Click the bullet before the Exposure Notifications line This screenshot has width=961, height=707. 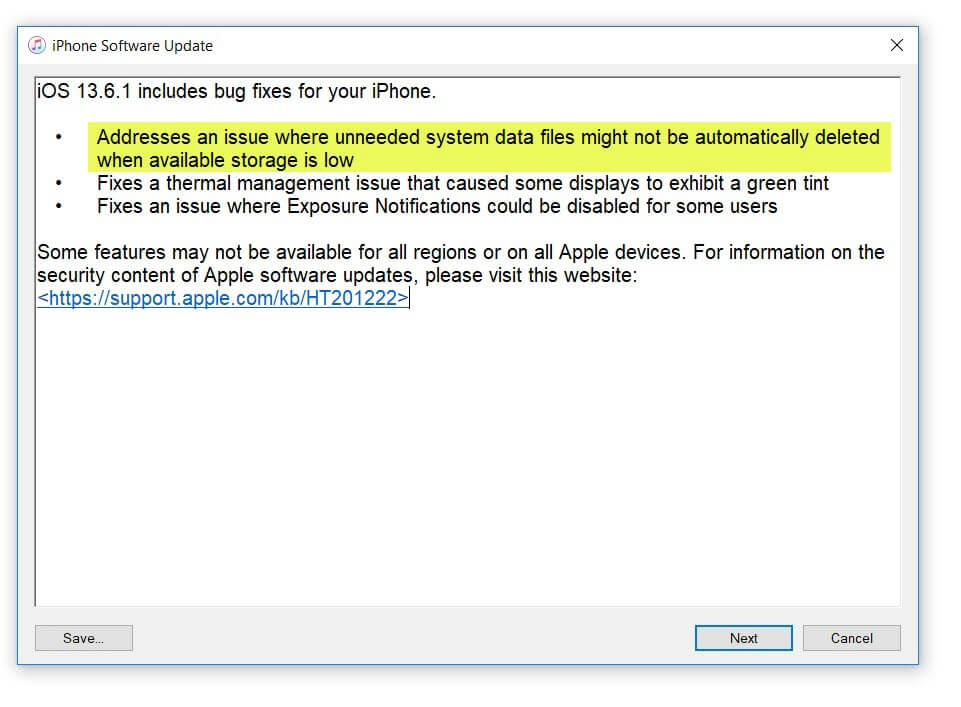click(x=59, y=207)
